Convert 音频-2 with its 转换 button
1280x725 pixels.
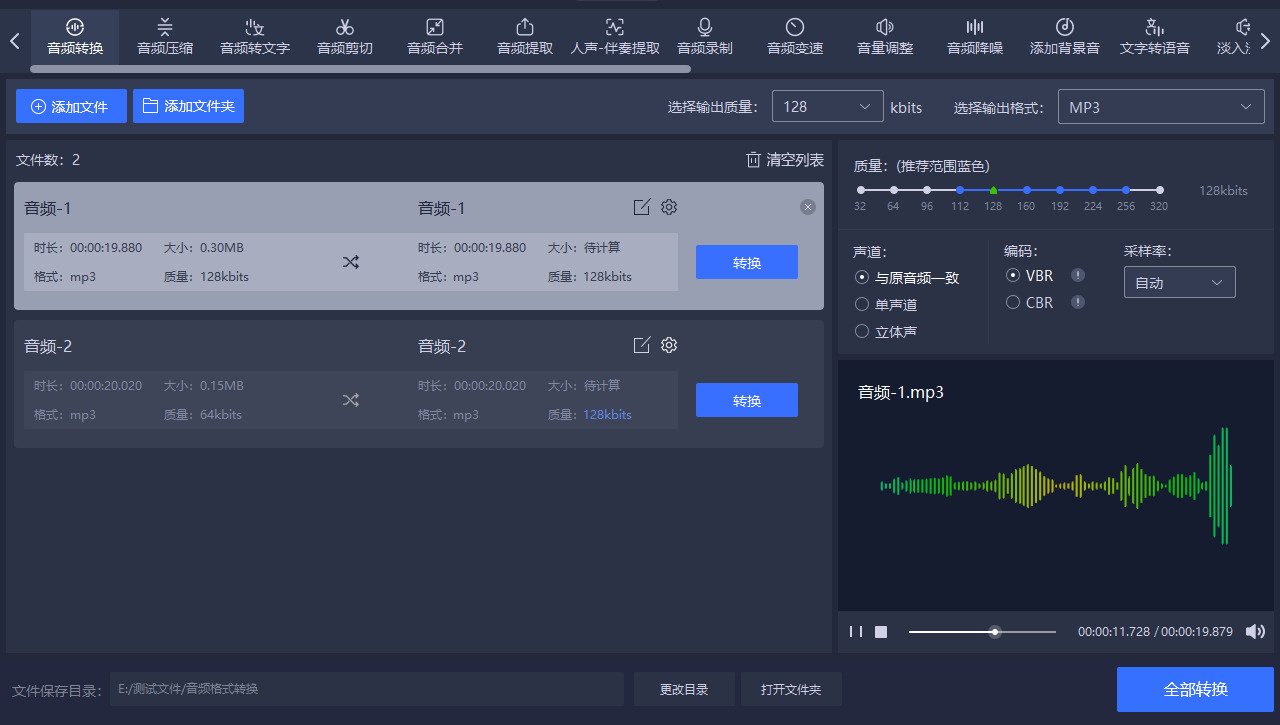point(747,400)
